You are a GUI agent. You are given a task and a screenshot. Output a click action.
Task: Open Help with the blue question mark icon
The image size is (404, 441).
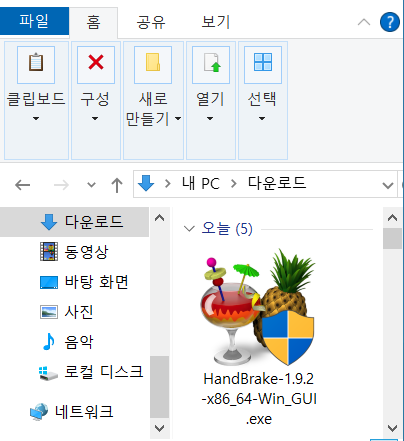390,22
